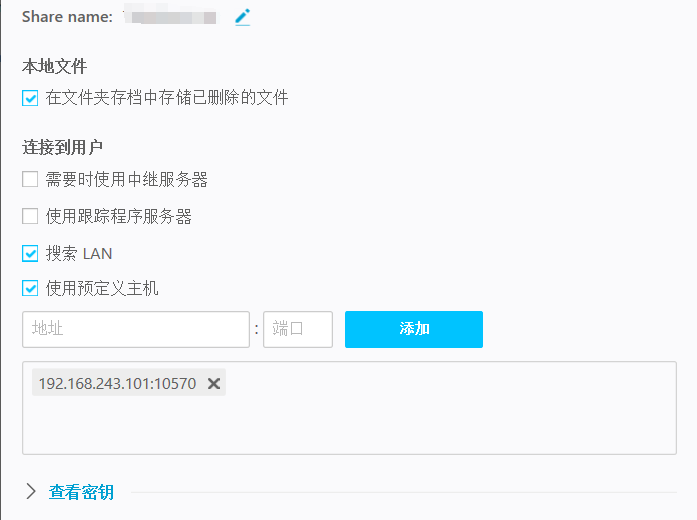Click the "Share name:" label
Image resolution: width=697 pixels, height=520 pixels.
click(67, 17)
